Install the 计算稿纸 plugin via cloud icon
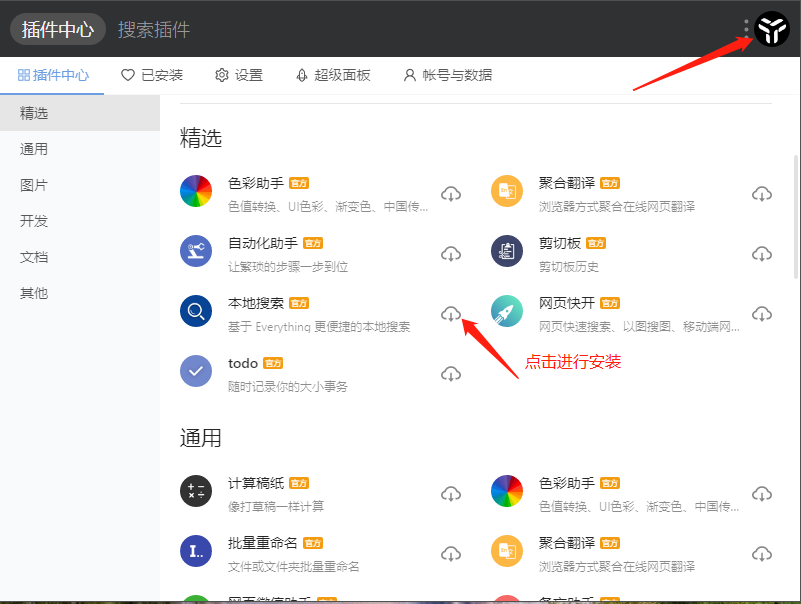 click(451, 494)
